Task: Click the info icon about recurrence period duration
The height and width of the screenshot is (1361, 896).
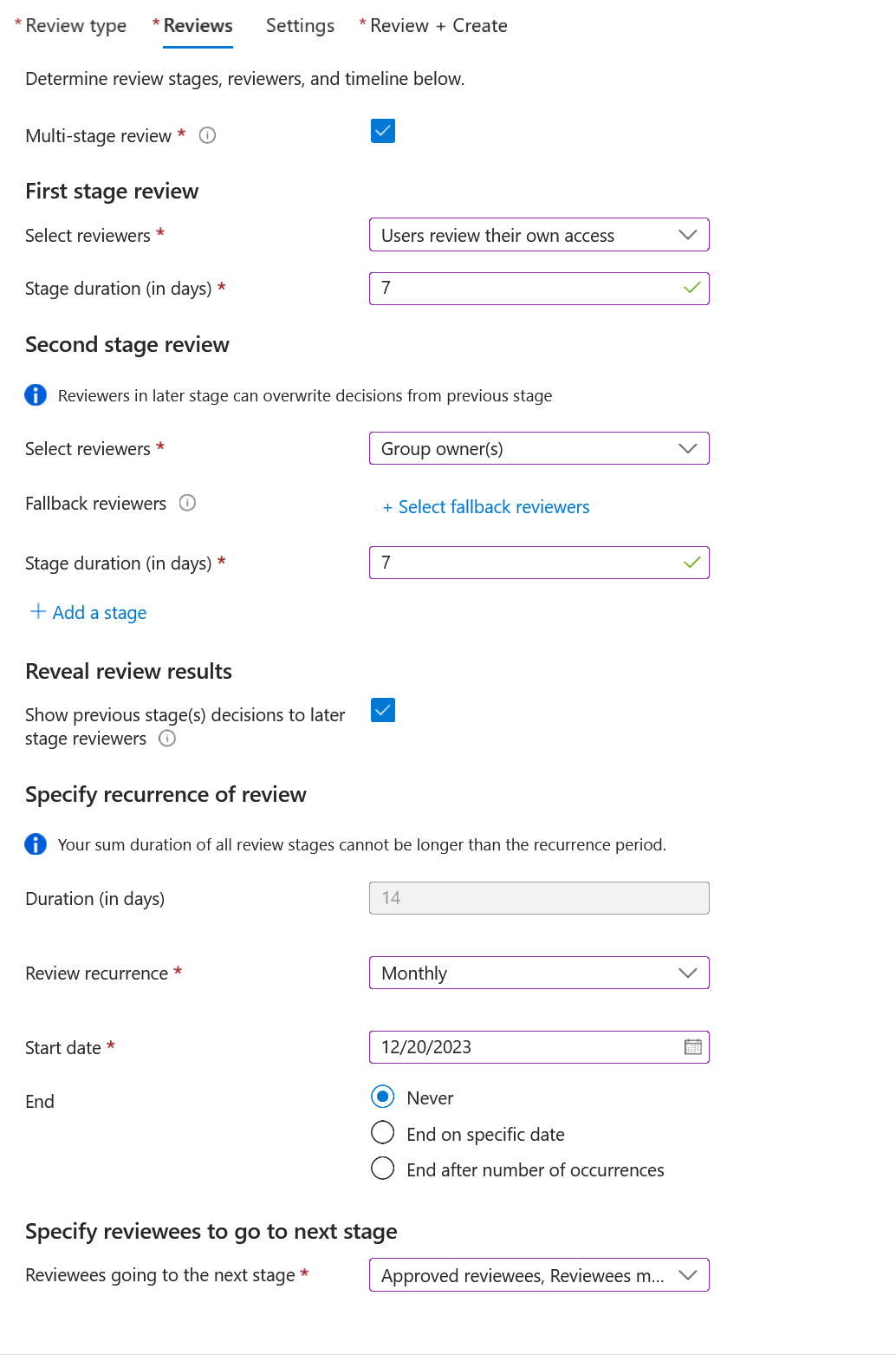Action: click(x=36, y=843)
